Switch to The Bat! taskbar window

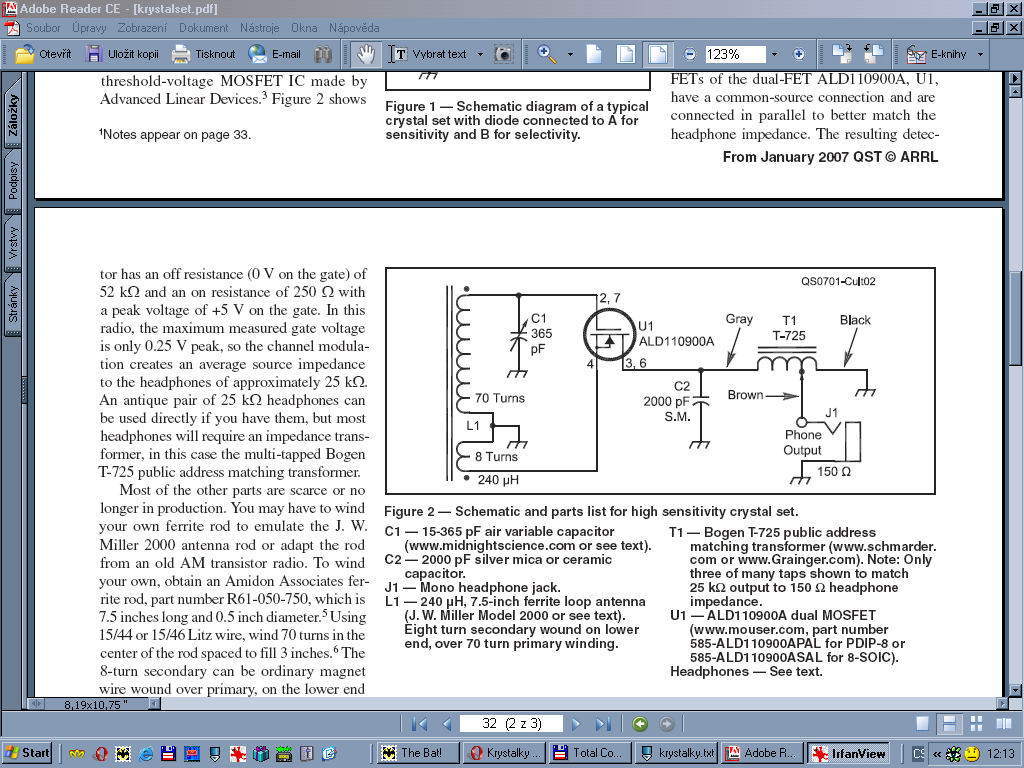tap(417, 753)
